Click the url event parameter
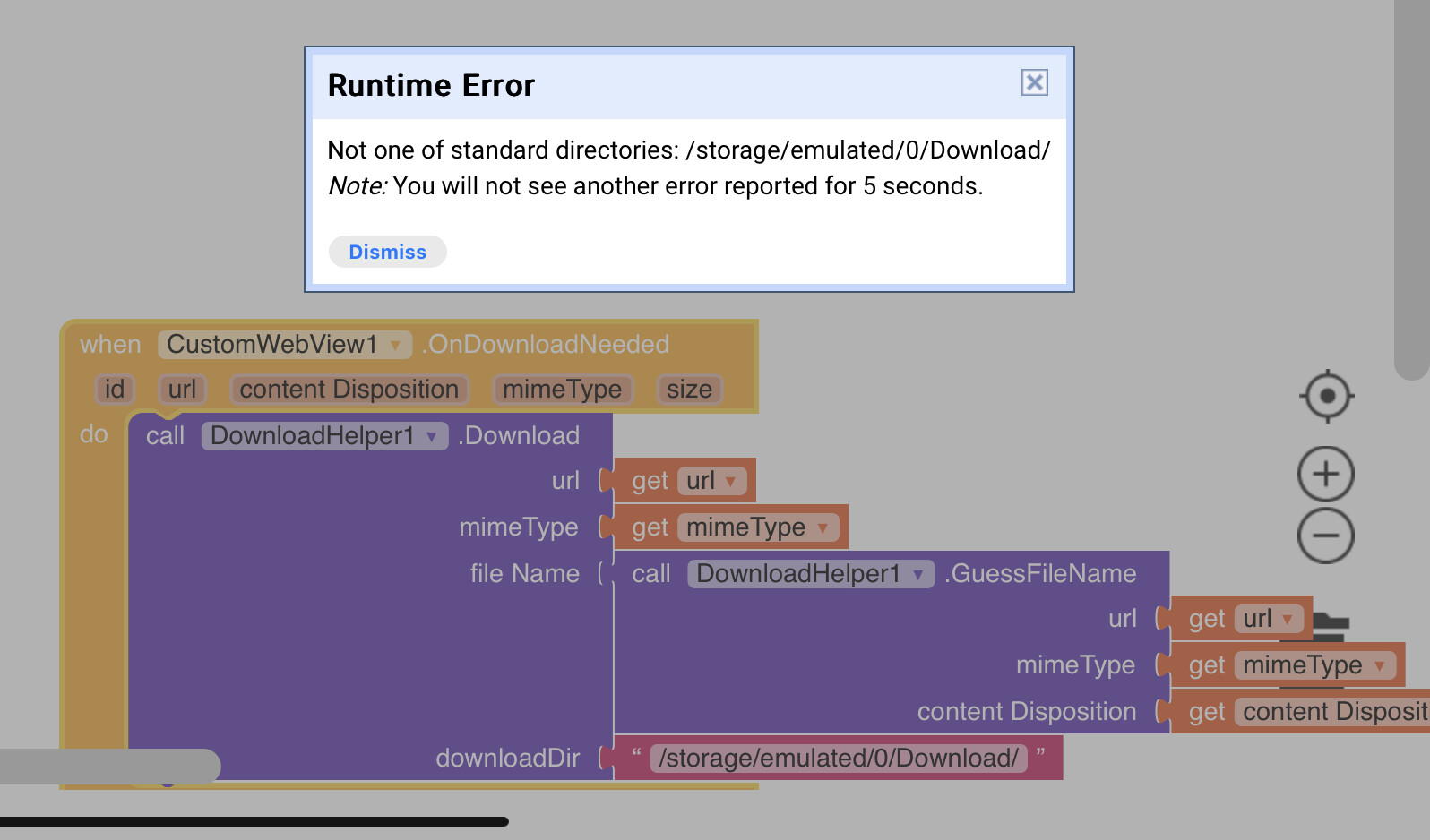 coord(182,390)
